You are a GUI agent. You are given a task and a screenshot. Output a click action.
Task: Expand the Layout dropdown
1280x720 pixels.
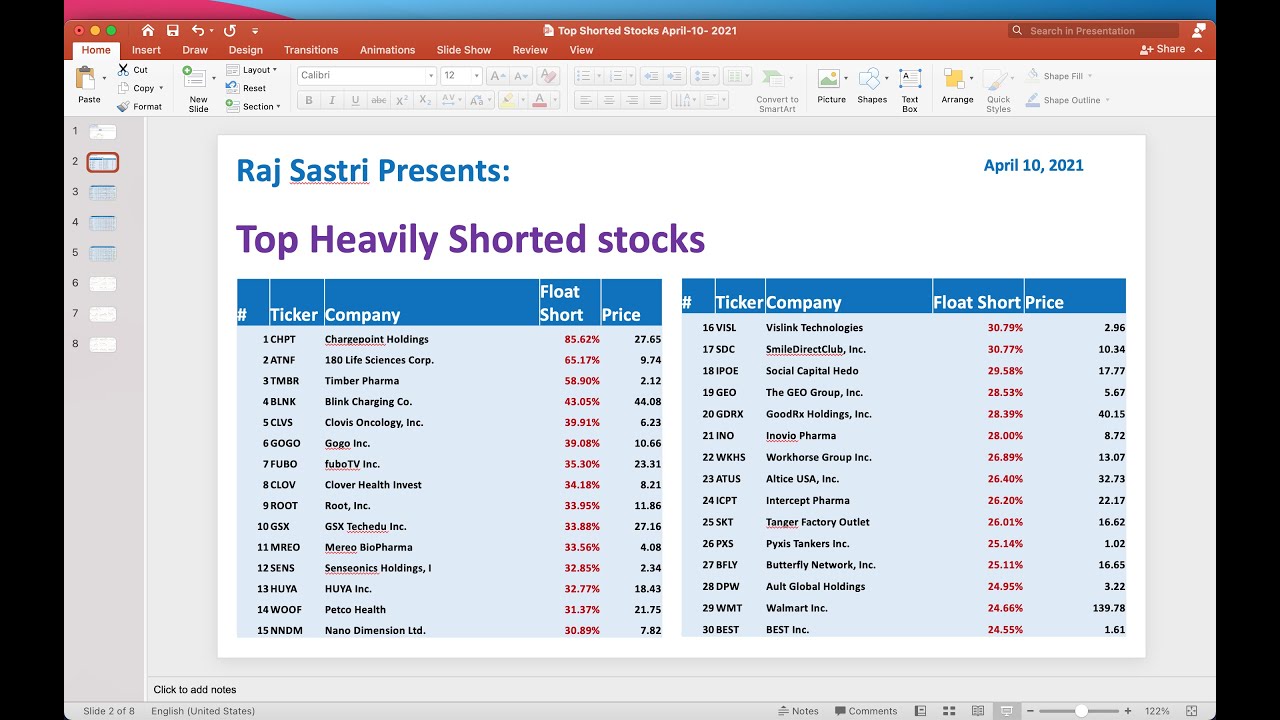click(252, 70)
